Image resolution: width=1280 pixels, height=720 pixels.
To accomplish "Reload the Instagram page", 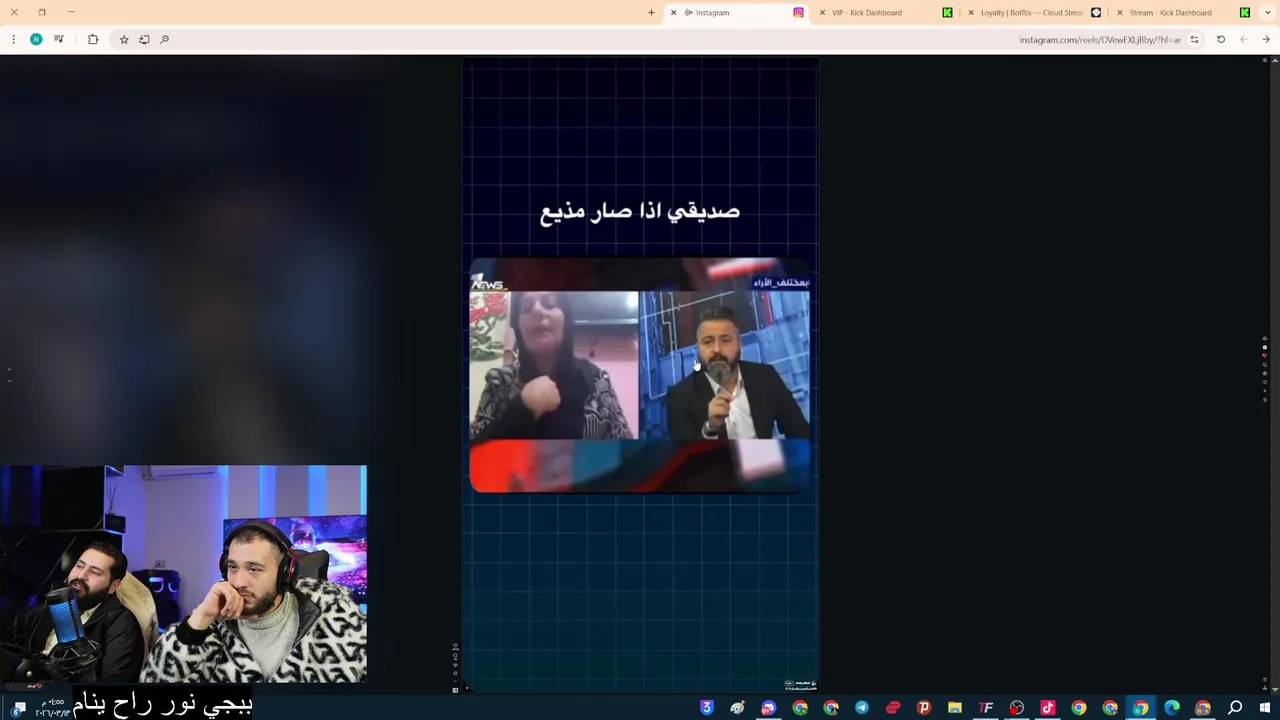I will [x=1221, y=39].
